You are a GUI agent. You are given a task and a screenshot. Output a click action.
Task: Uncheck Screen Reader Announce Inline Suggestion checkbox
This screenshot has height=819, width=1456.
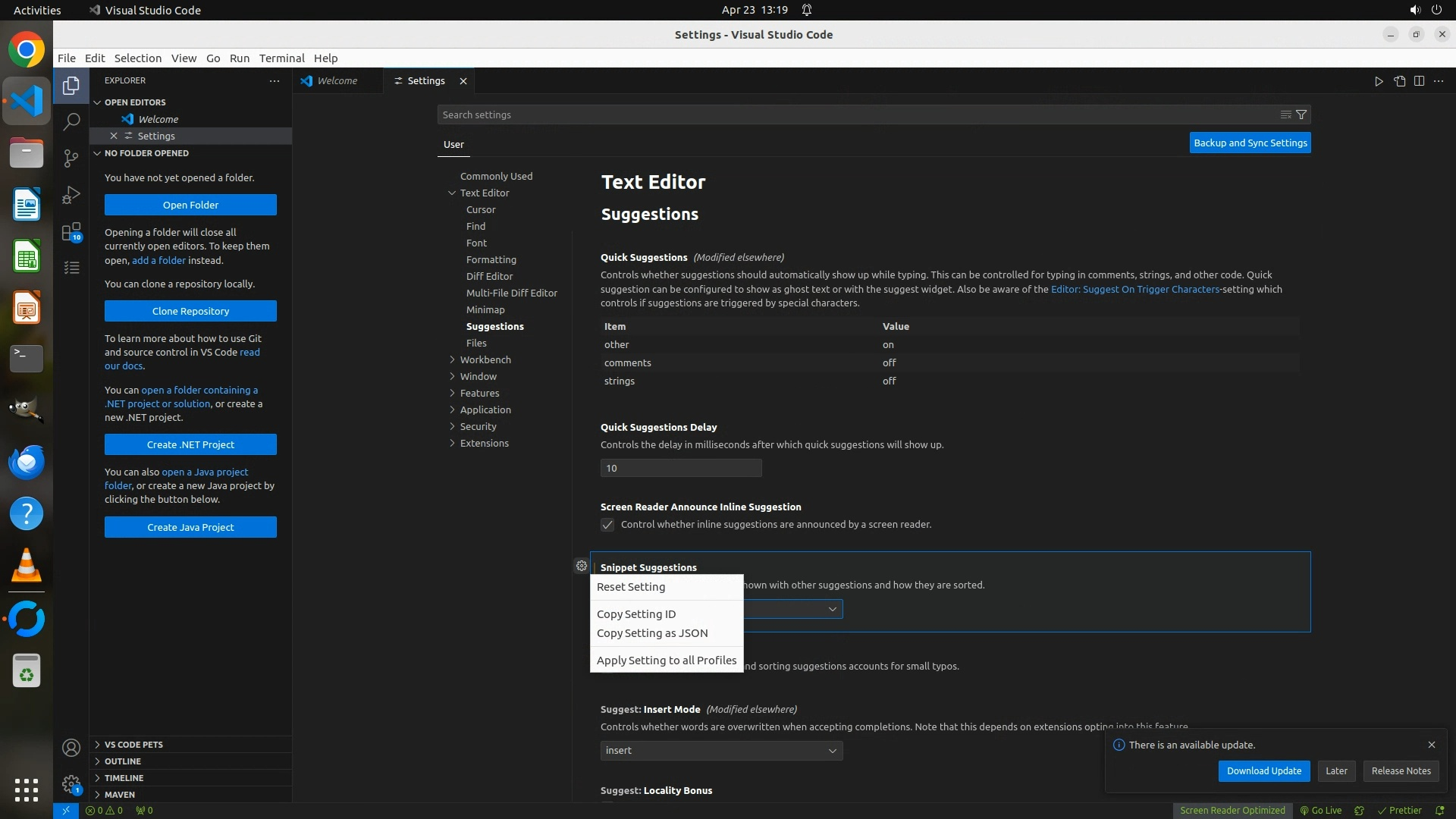coord(607,525)
